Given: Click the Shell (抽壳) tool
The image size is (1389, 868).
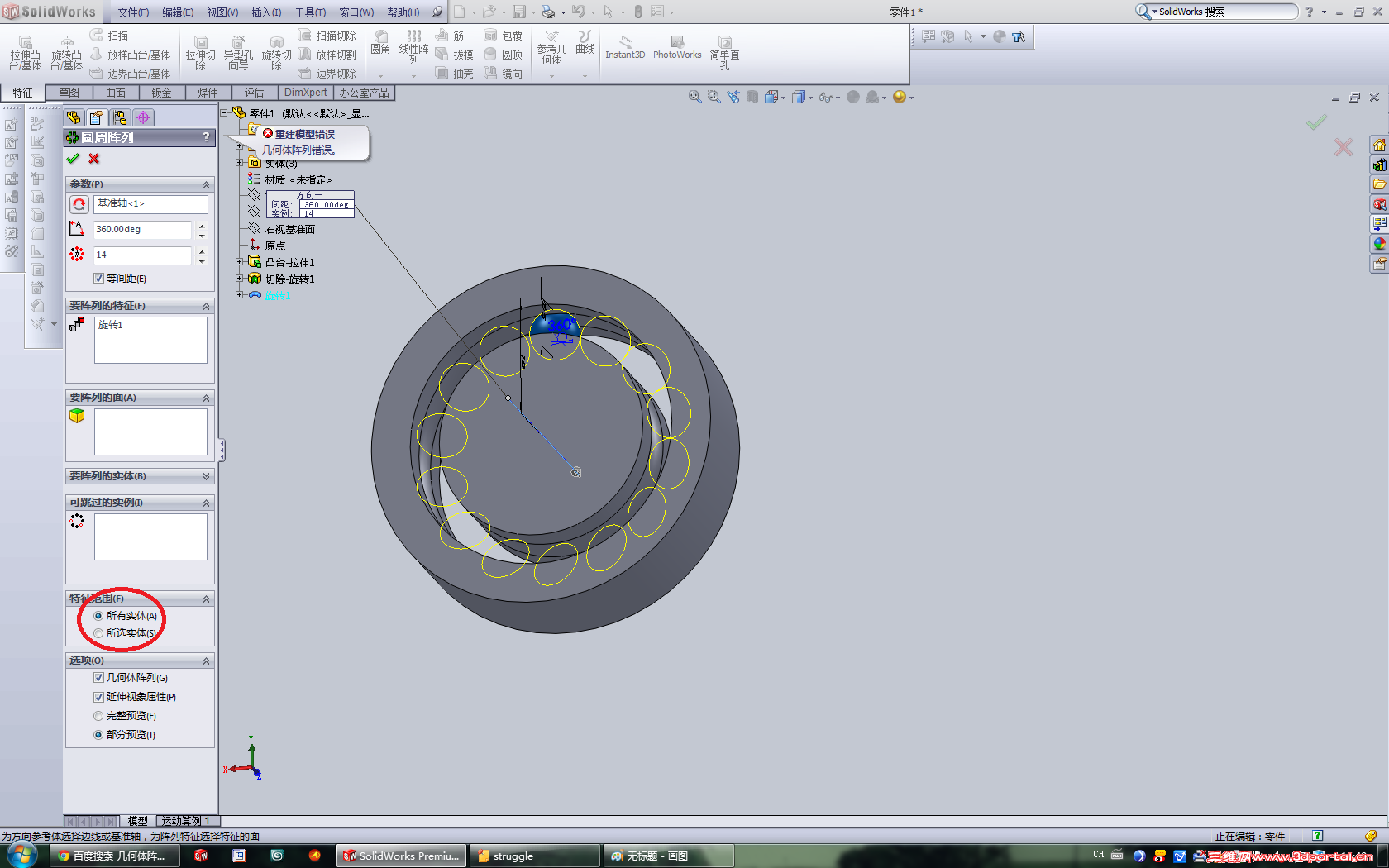Looking at the screenshot, I should (454, 74).
